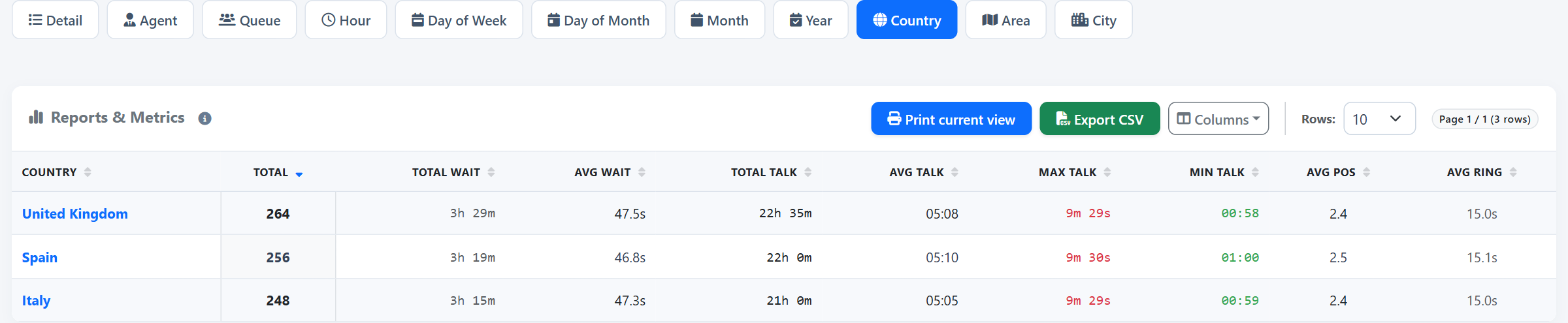Click min talk value 00:59
This screenshot has width=1568, height=323.
1240,301
